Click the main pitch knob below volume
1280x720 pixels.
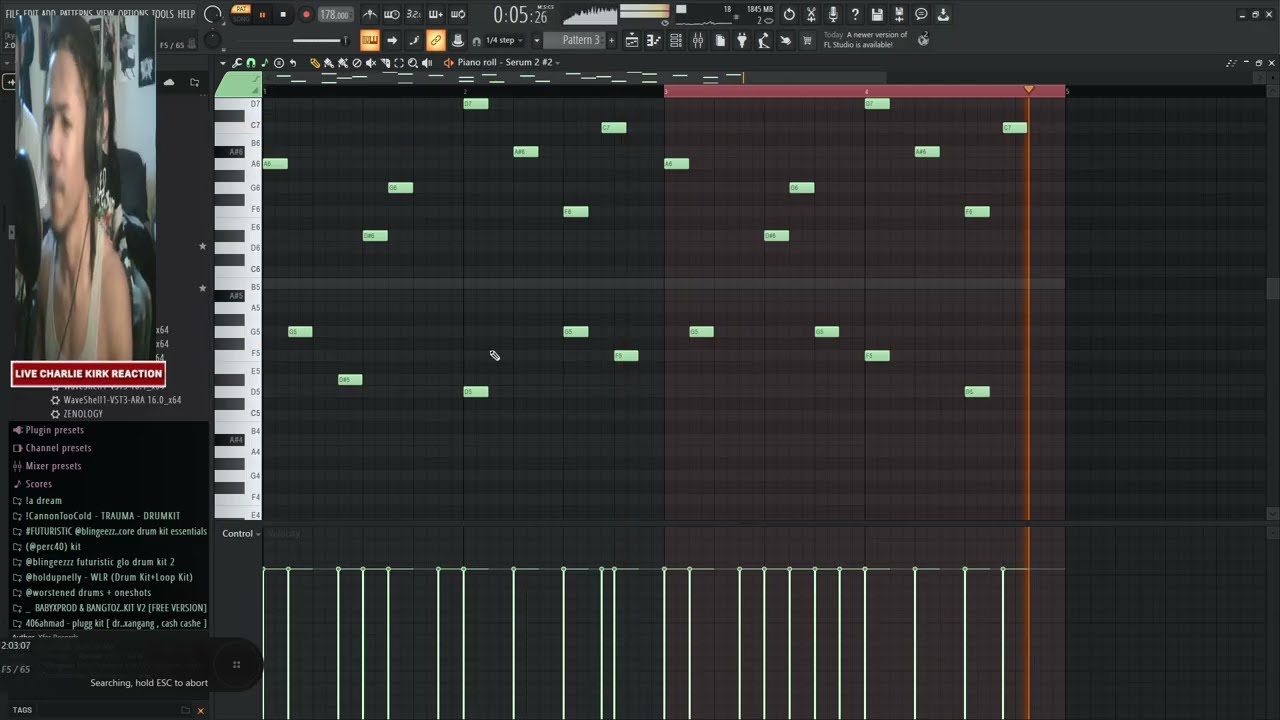[212, 40]
